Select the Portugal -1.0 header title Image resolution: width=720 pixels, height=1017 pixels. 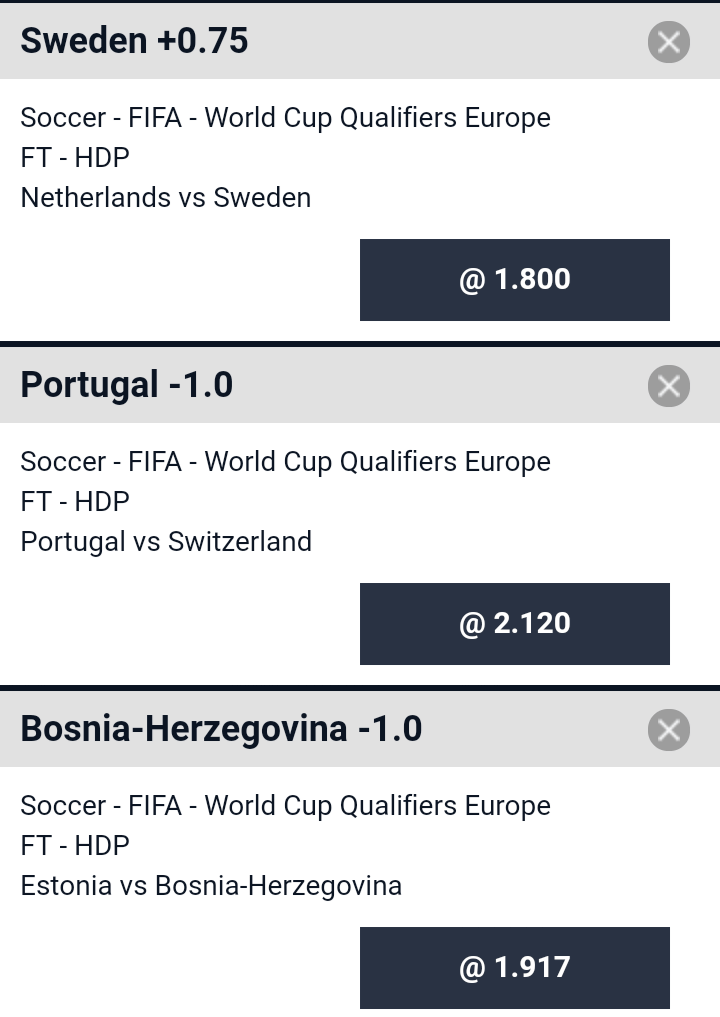(126, 385)
